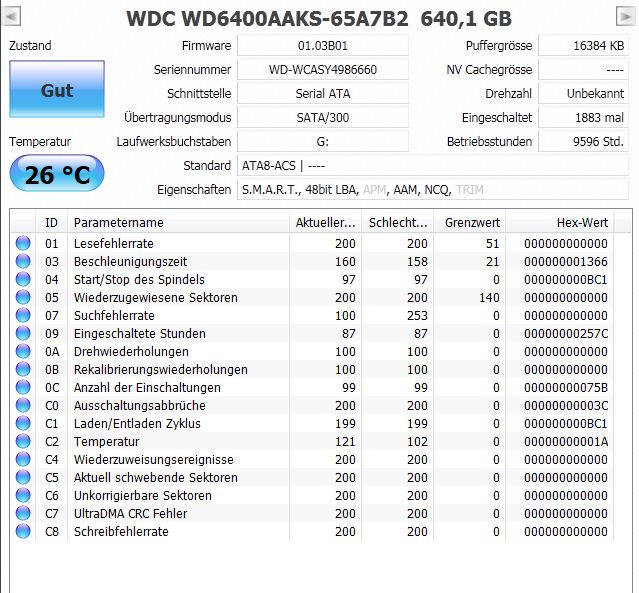Sort by Hex-Wert column header
639x593 pixels.
(560, 223)
